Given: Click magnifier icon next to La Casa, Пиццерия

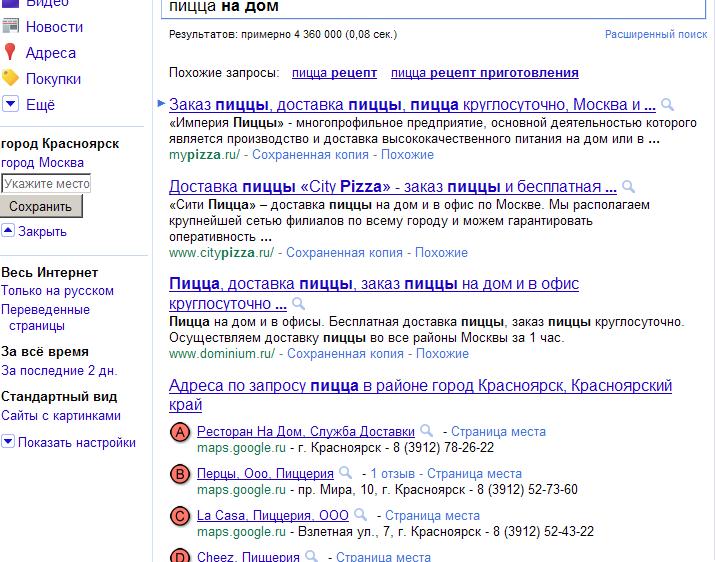Looking at the screenshot, I should pyautogui.click(x=360, y=515).
